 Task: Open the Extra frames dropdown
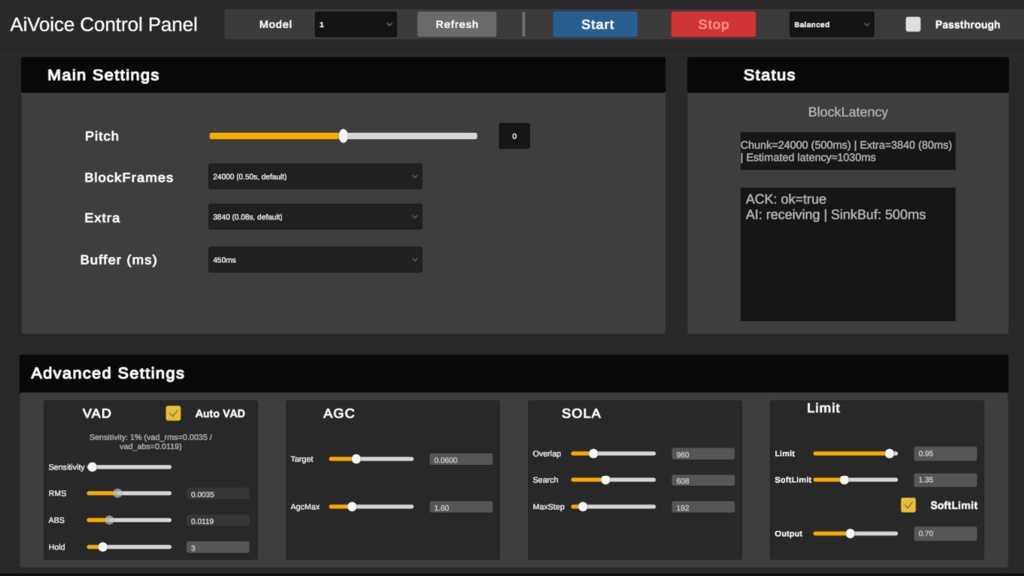[x=315, y=217]
